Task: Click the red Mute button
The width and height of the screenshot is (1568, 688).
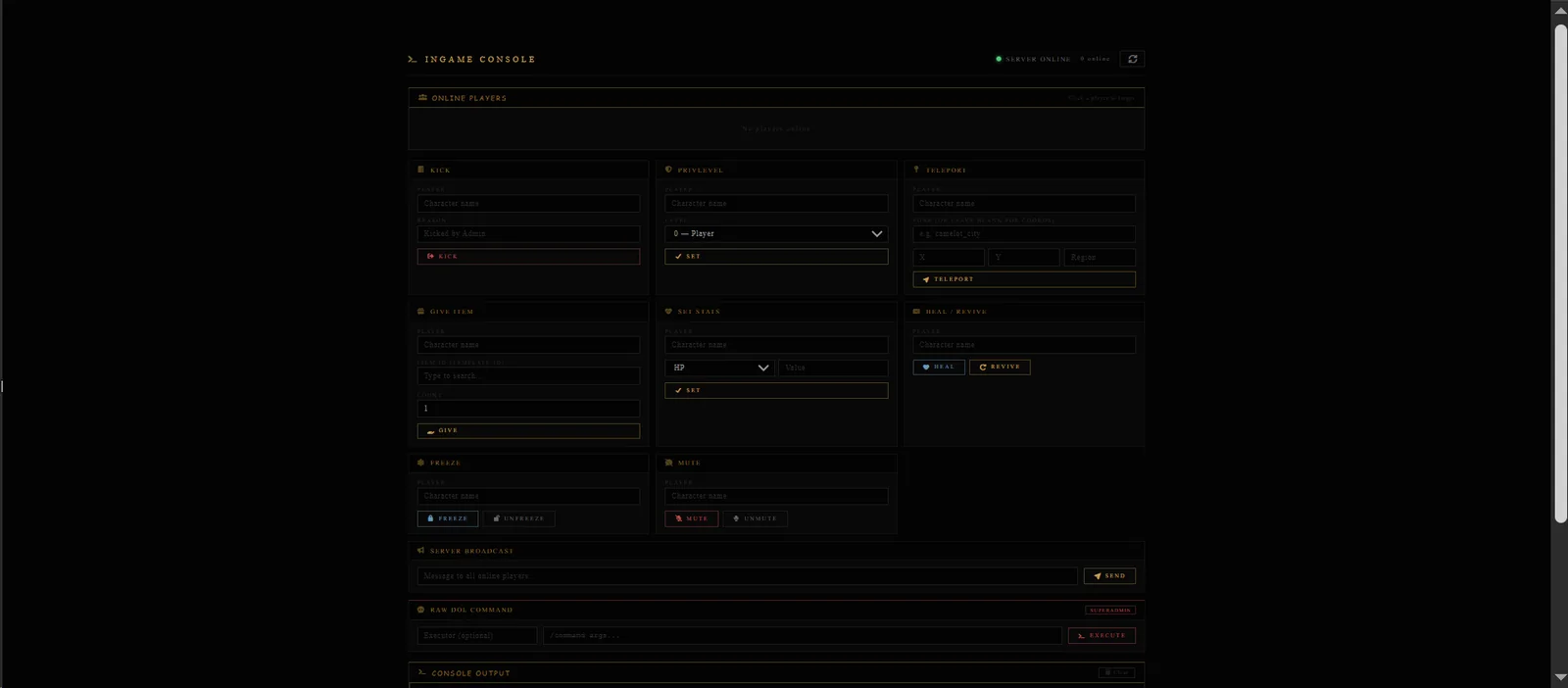Action: (x=691, y=518)
